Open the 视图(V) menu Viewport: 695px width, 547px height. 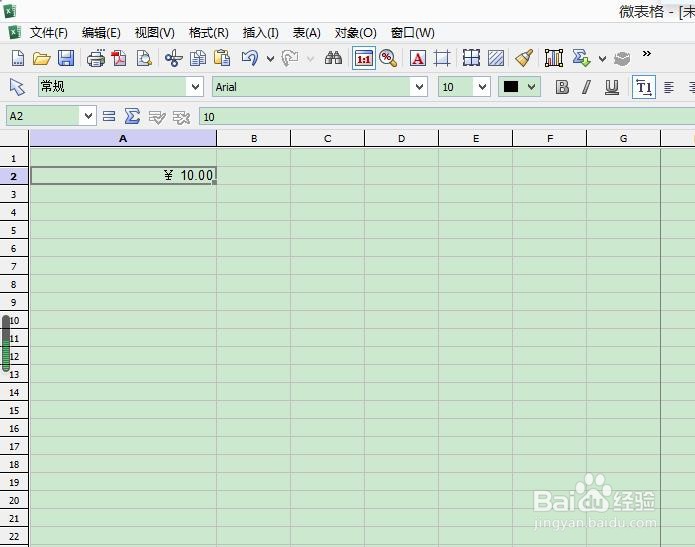coord(155,33)
